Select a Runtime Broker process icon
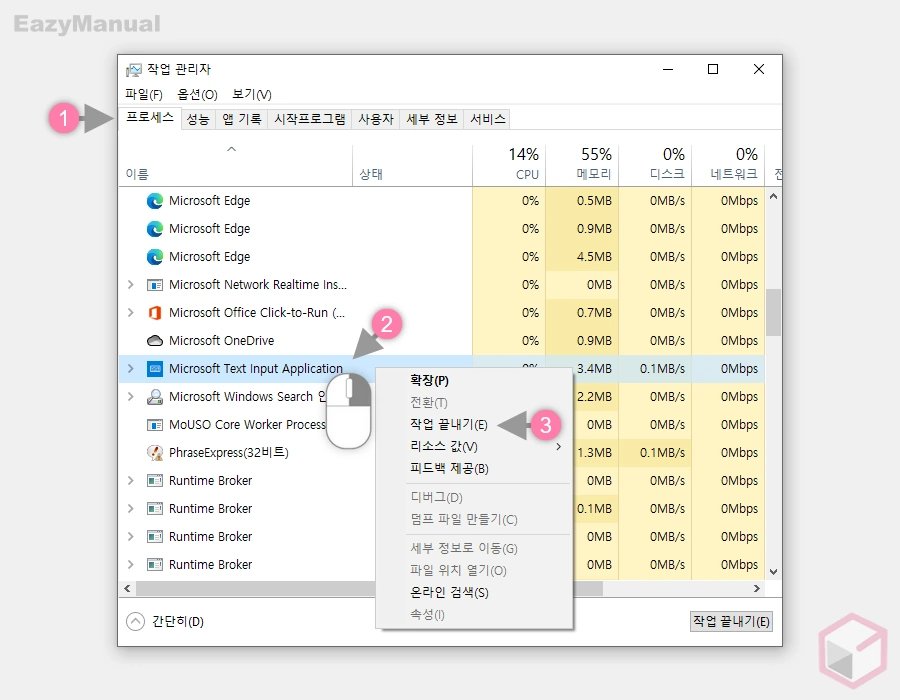The height and width of the screenshot is (700, 900). point(154,480)
